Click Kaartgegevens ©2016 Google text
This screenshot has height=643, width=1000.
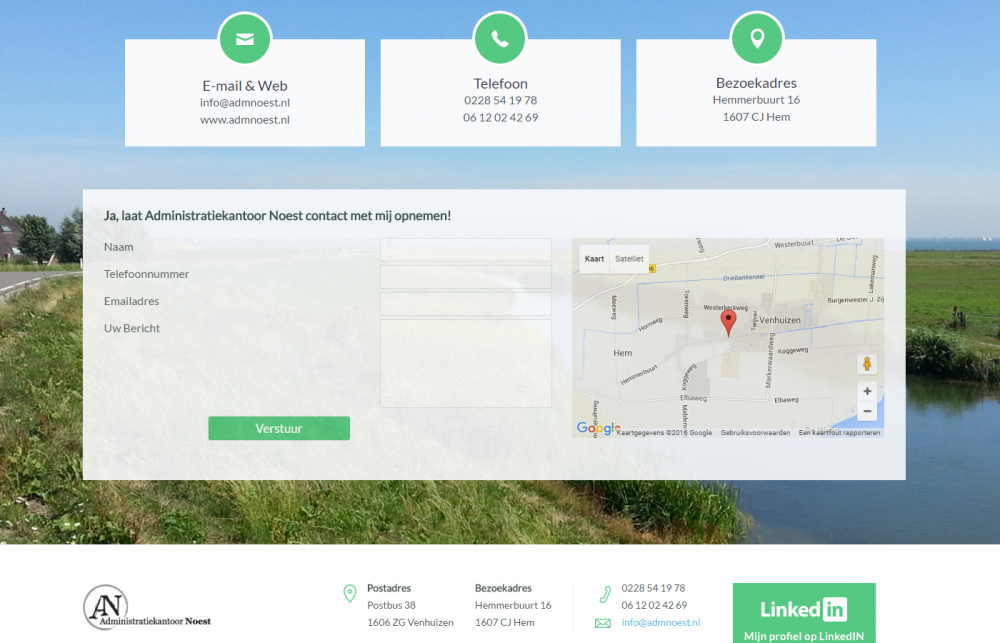click(665, 432)
